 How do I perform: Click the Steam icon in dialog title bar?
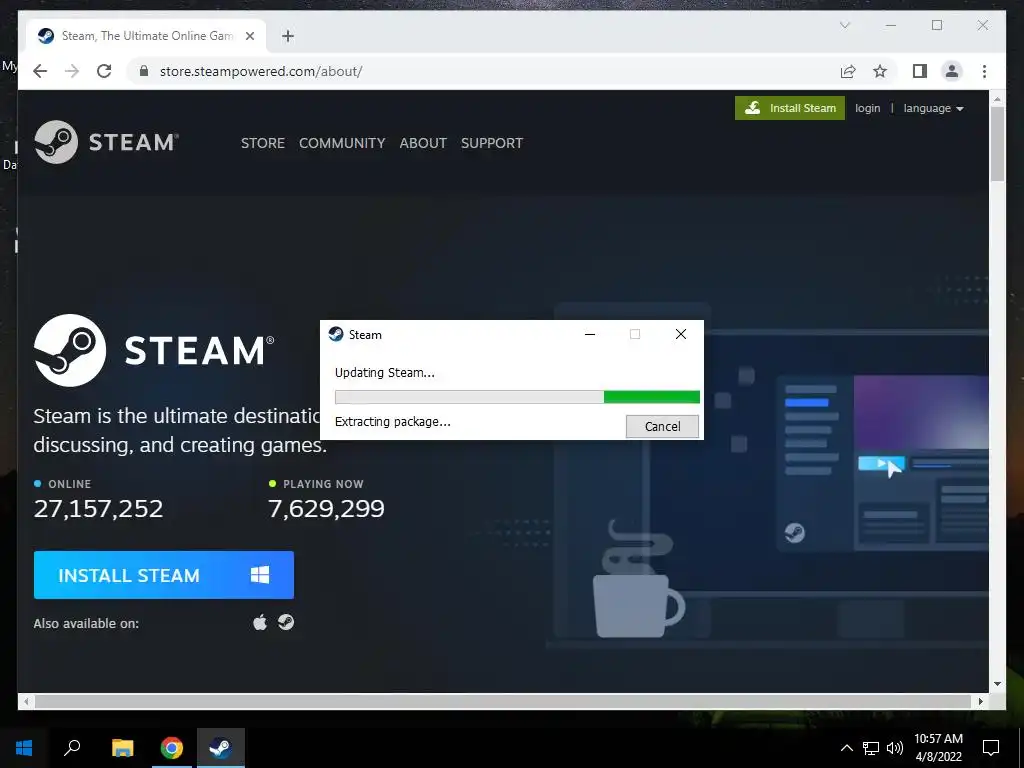[x=336, y=334]
